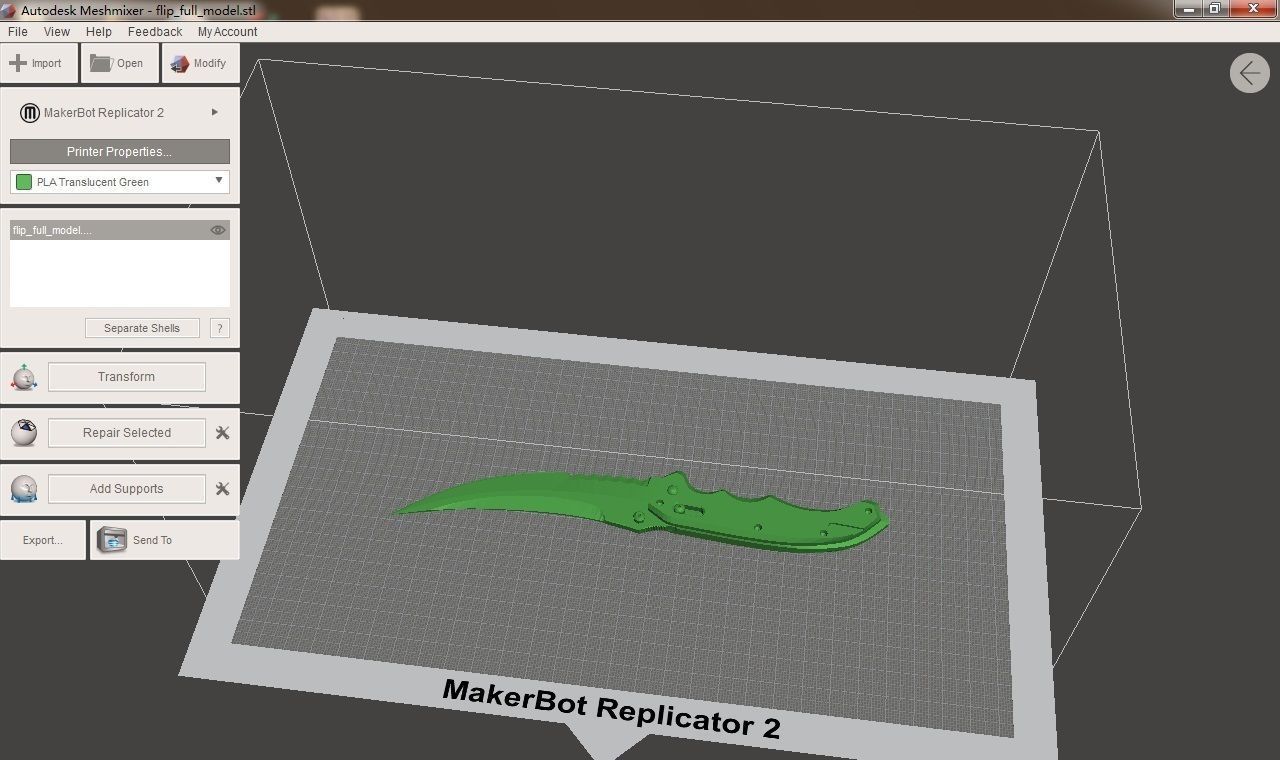Image resolution: width=1280 pixels, height=760 pixels.
Task: Click the back arrow circle button
Action: 1249,73
